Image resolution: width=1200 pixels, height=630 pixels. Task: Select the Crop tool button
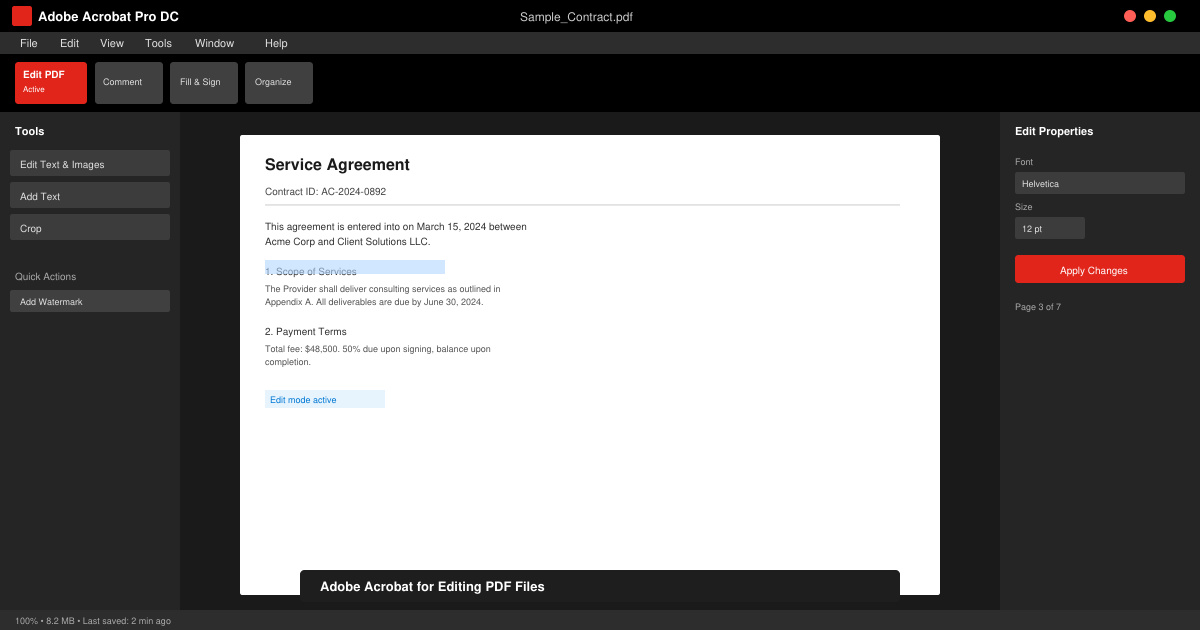[90, 227]
